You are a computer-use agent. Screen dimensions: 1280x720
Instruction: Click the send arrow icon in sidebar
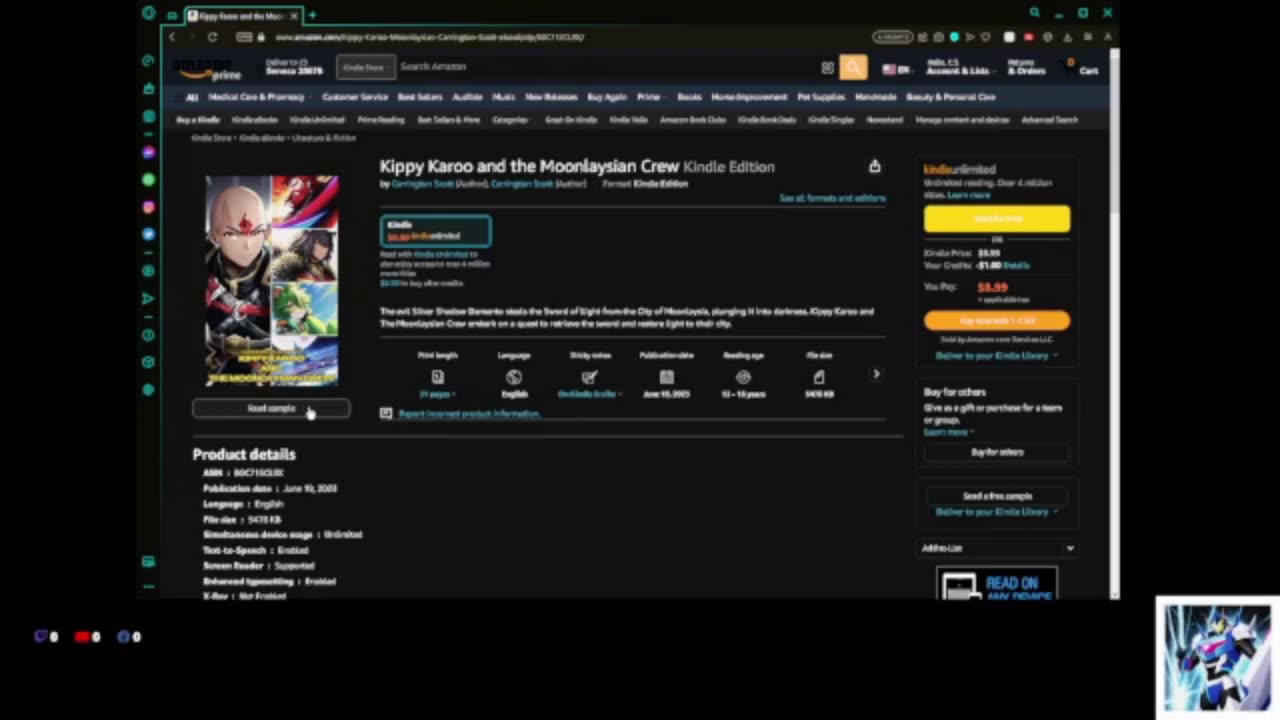click(149, 298)
